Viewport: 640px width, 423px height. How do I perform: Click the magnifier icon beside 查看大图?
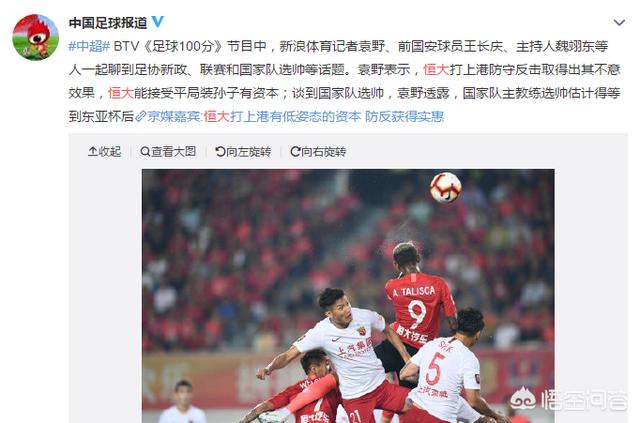coord(145,152)
